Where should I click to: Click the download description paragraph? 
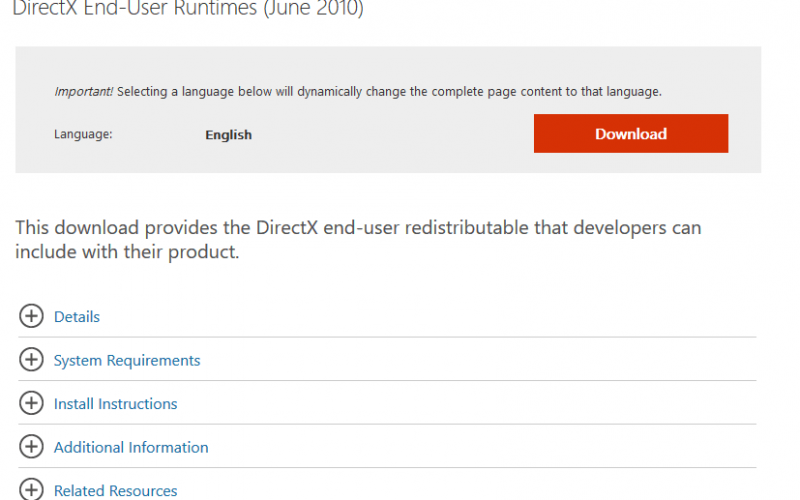click(358, 239)
